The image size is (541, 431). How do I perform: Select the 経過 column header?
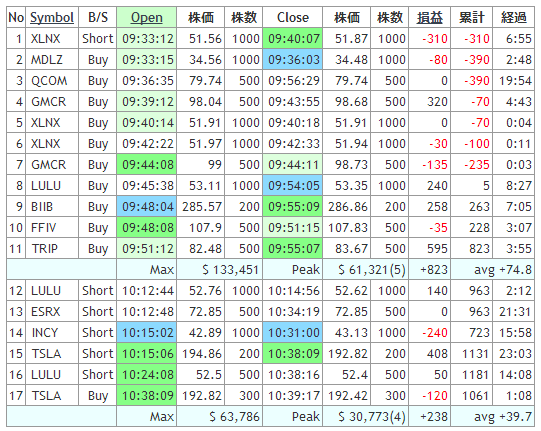point(514,17)
